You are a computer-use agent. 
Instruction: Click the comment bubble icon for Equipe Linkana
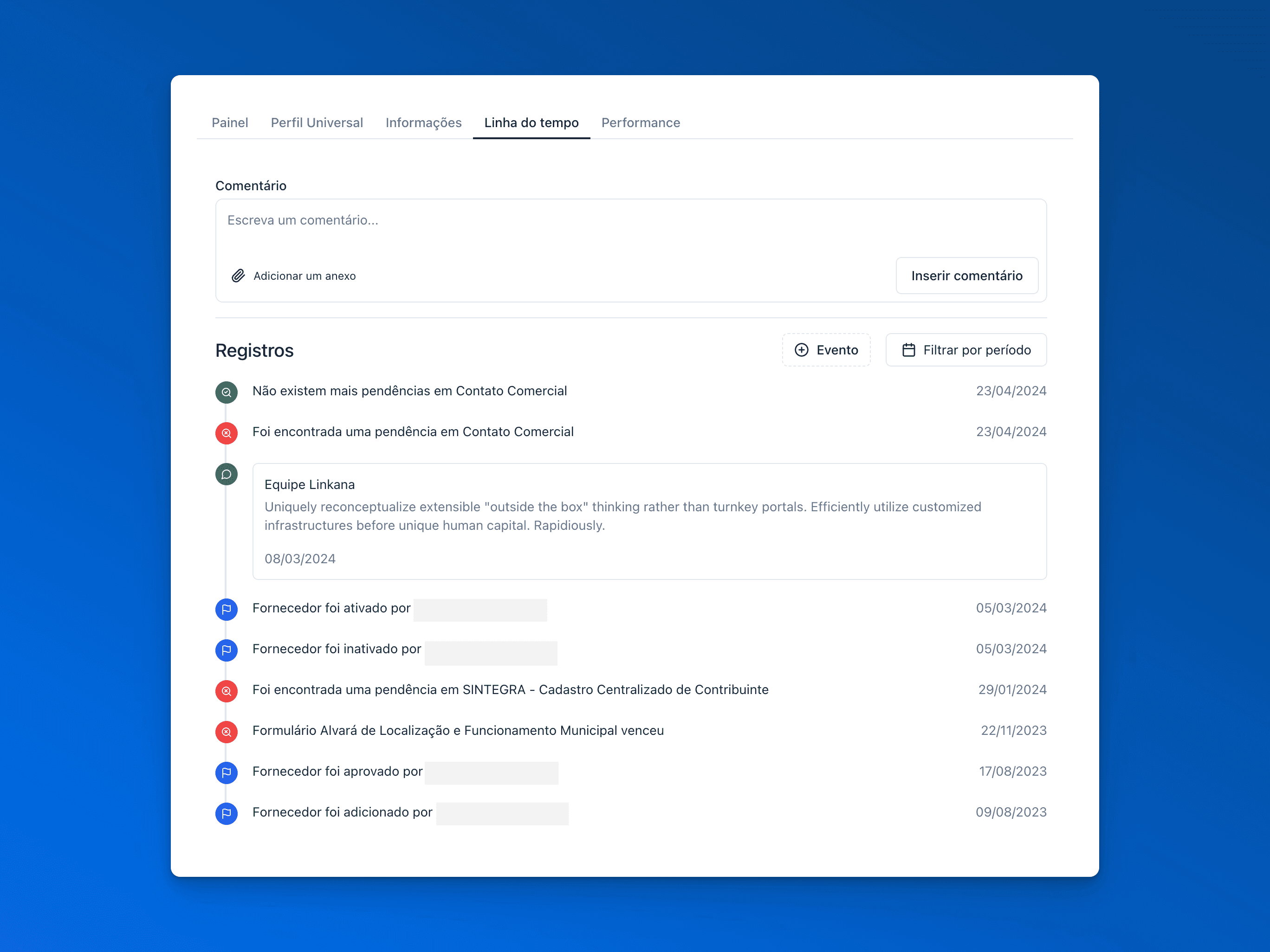(x=226, y=475)
